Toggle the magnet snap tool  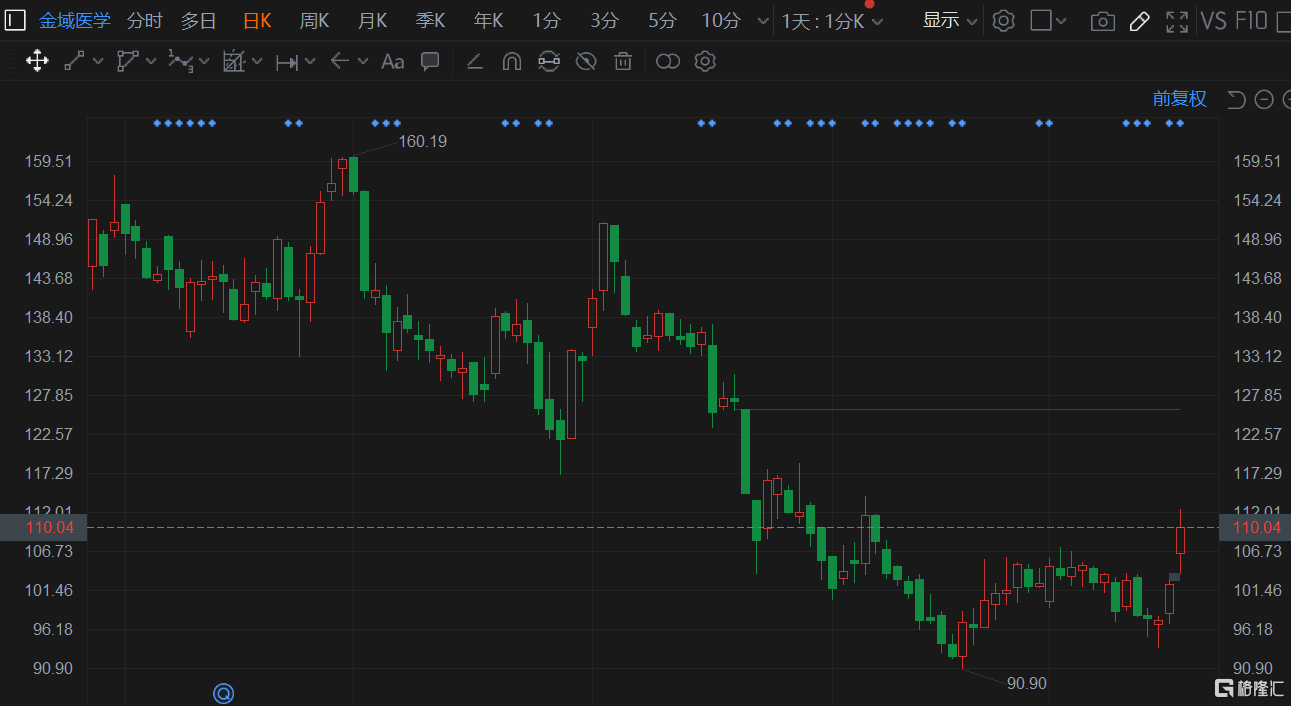click(511, 61)
